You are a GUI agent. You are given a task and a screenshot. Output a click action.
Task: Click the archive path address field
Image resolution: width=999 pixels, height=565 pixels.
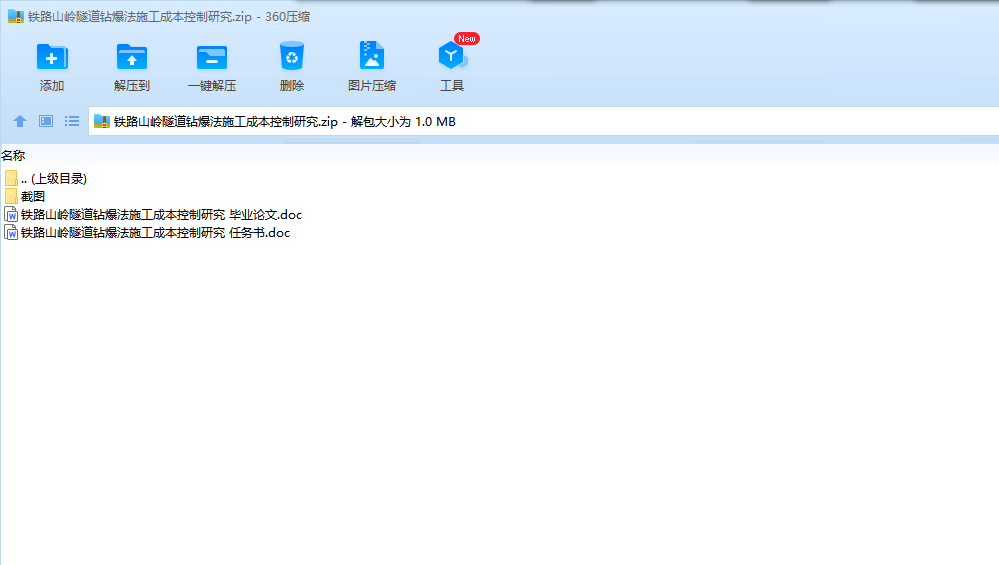543,122
